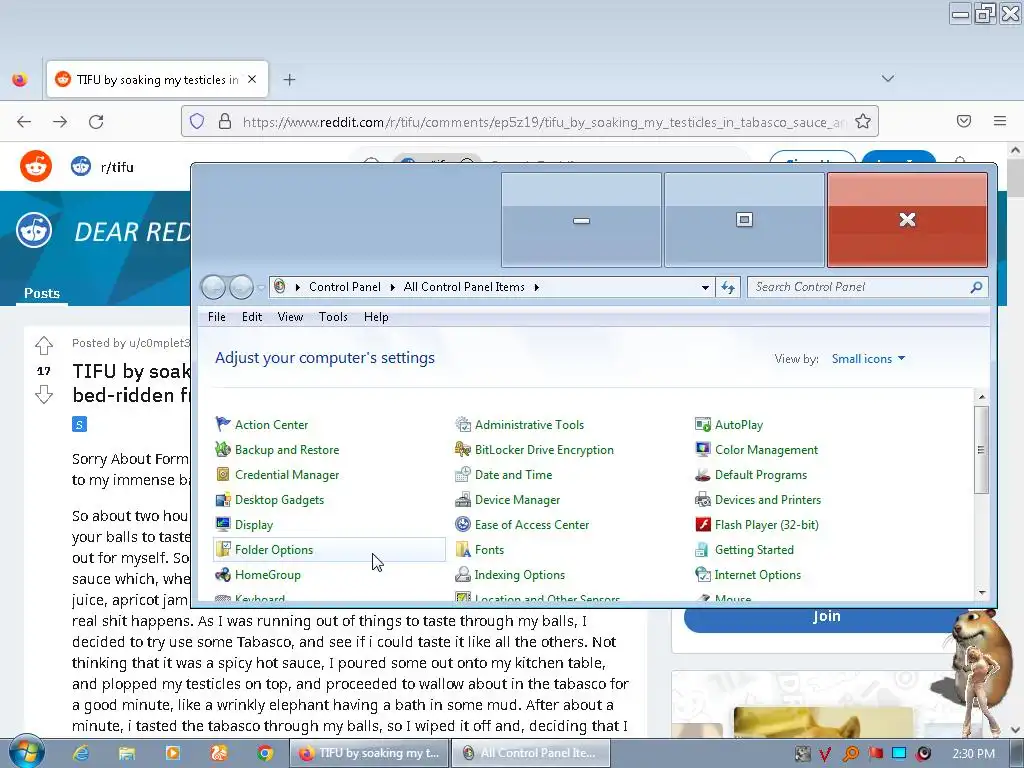Click scrollbar down arrow in Control Panel

point(982,592)
